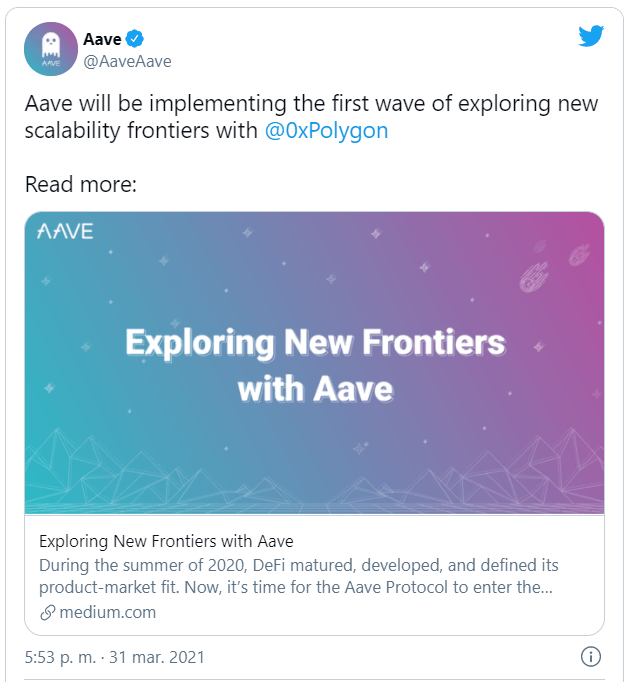Click the Aave display name
Image resolution: width=634 pixels, height=682 pixels.
pos(103,40)
